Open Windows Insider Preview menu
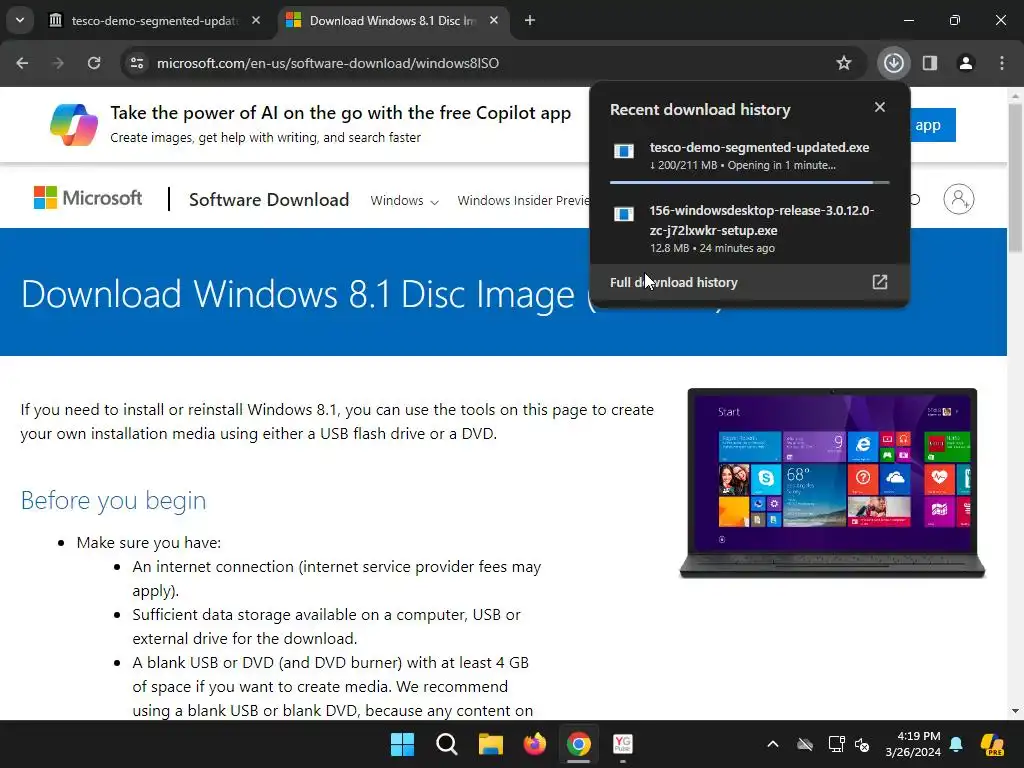 point(522,200)
